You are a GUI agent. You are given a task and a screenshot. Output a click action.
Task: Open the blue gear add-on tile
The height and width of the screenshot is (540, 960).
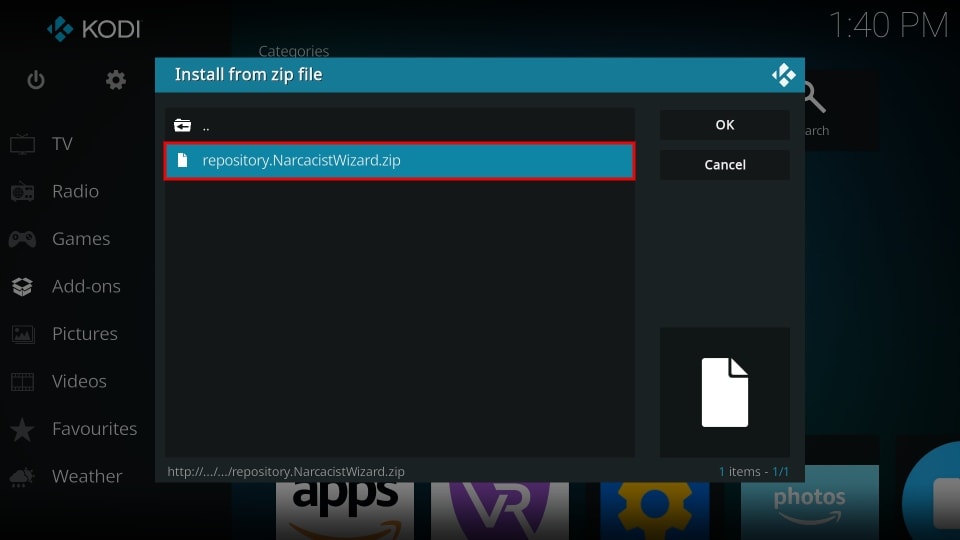point(654,511)
